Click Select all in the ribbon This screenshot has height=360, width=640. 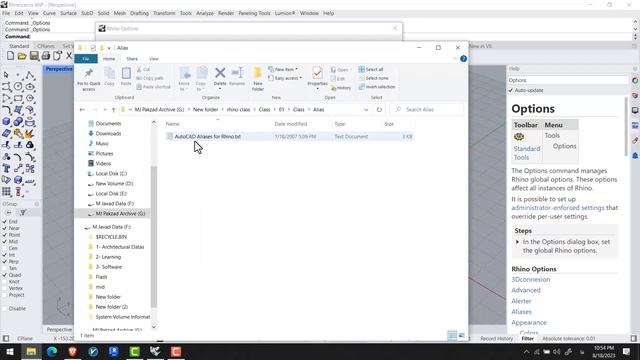(x=371, y=69)
